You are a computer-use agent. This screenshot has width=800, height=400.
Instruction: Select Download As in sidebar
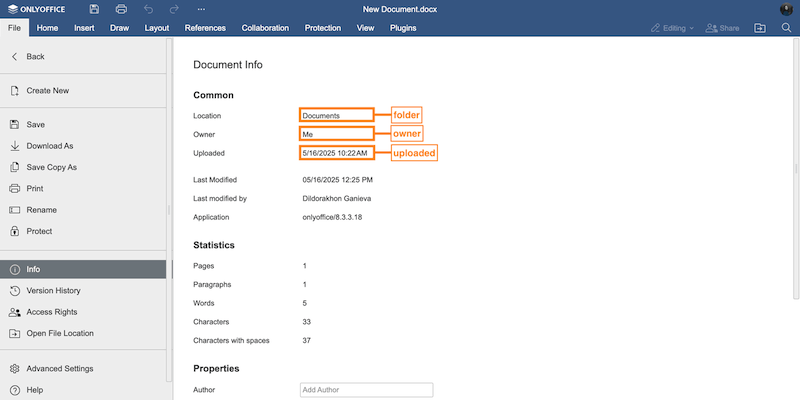(50, 146)
